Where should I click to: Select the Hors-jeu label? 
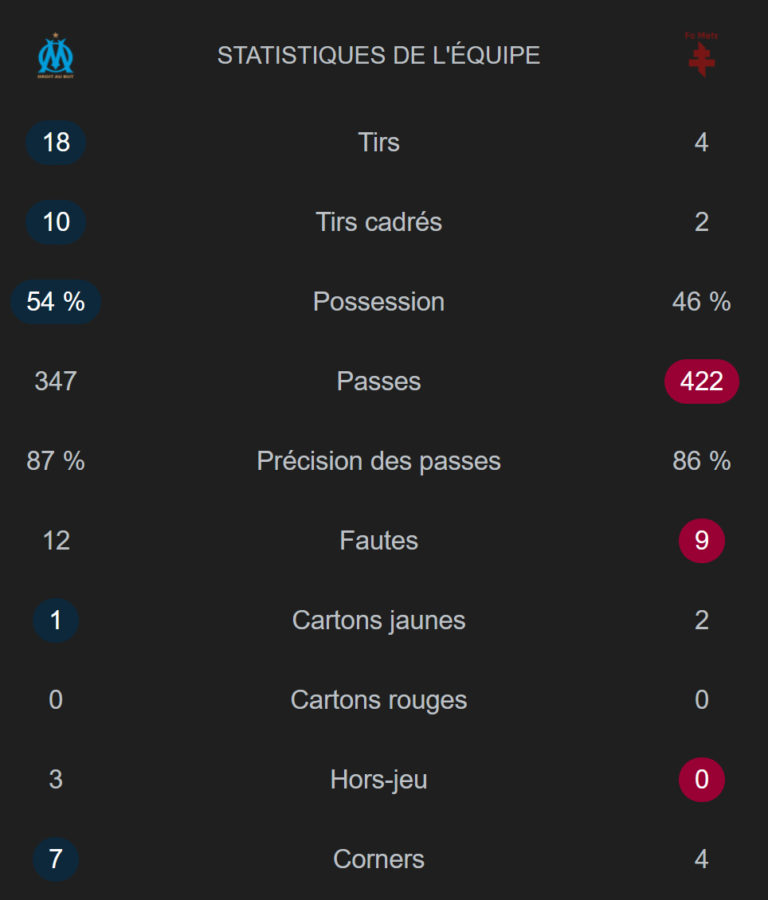pyautogui.click(x=379, y=779)
